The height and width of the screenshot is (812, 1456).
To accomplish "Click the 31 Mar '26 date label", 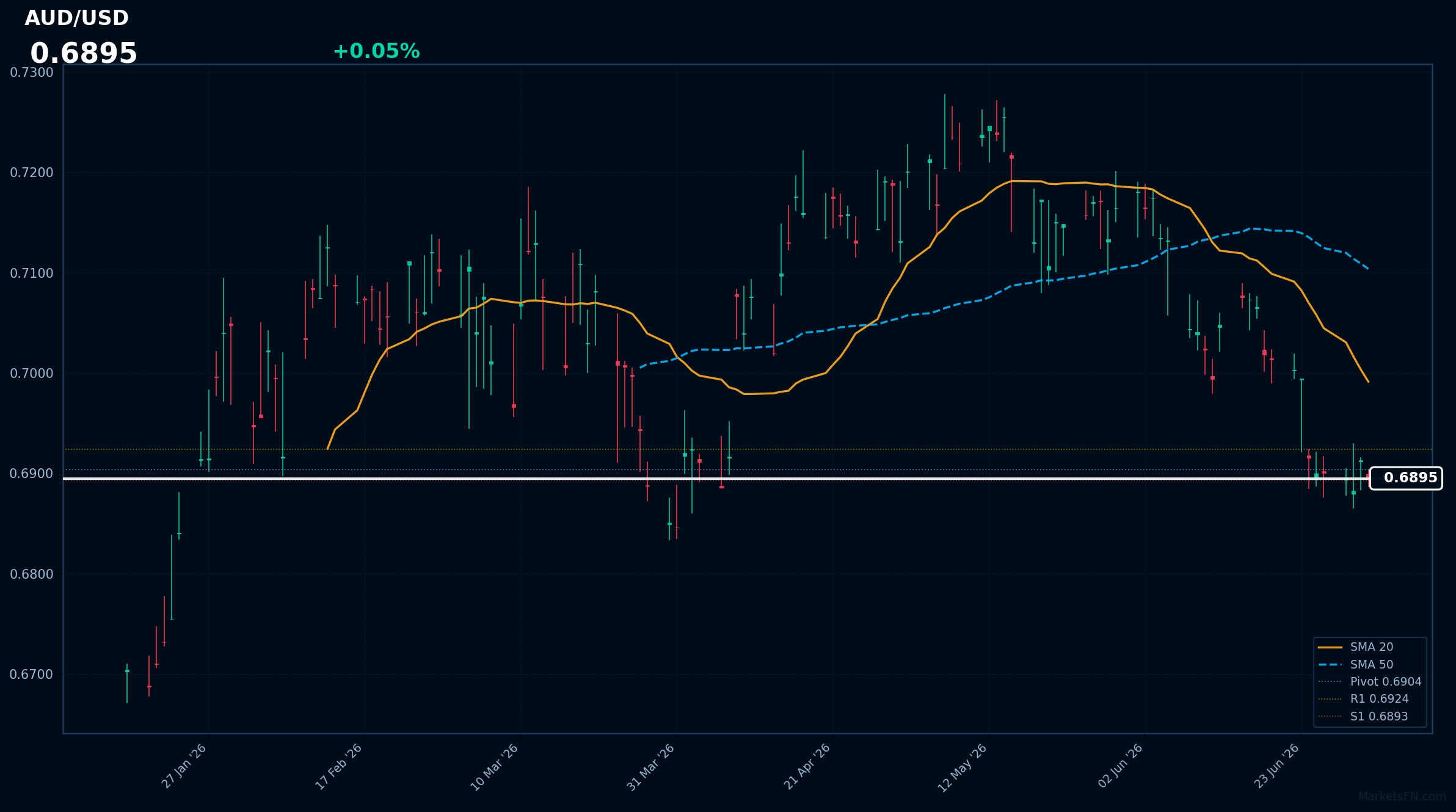I will point(651,767).
